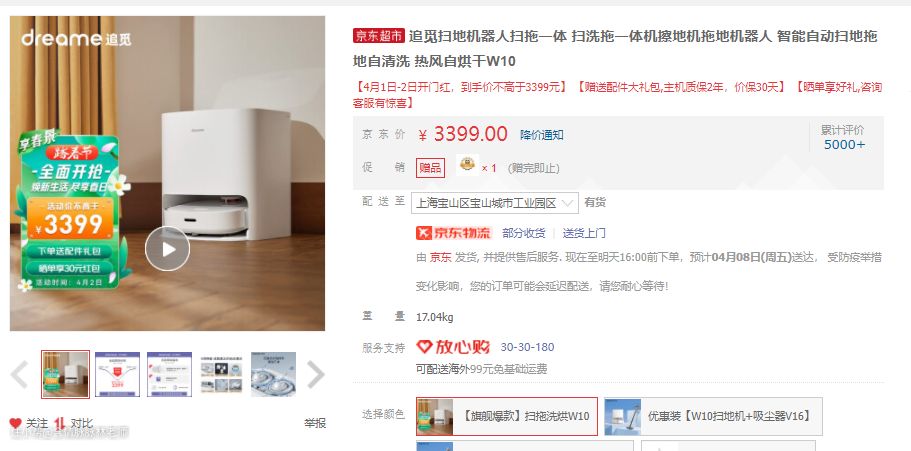Click the 京东物流 logistics logo
This screenshot has width=911, height=451.
[454, 233]
